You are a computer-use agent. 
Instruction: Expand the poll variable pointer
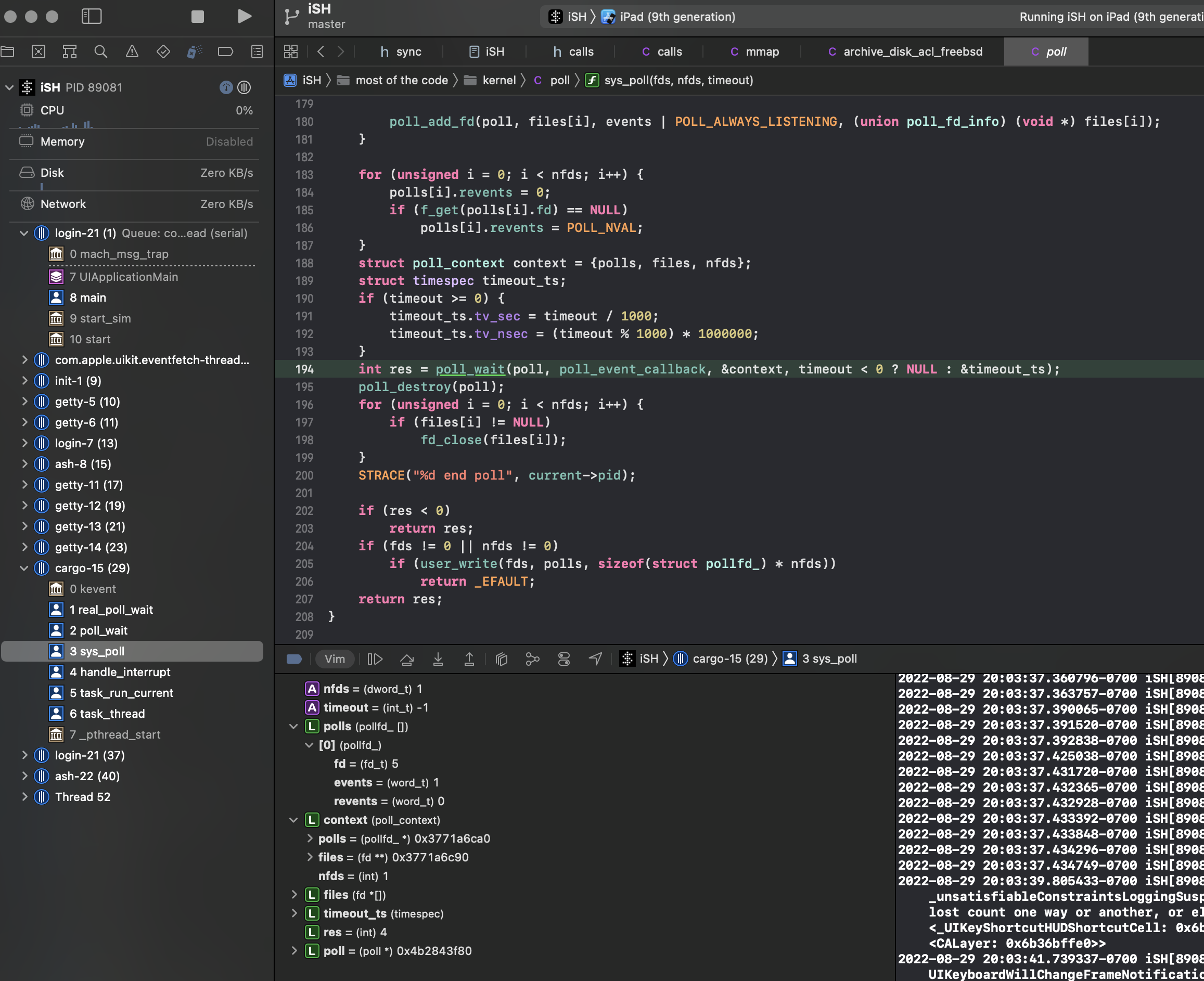294,951
